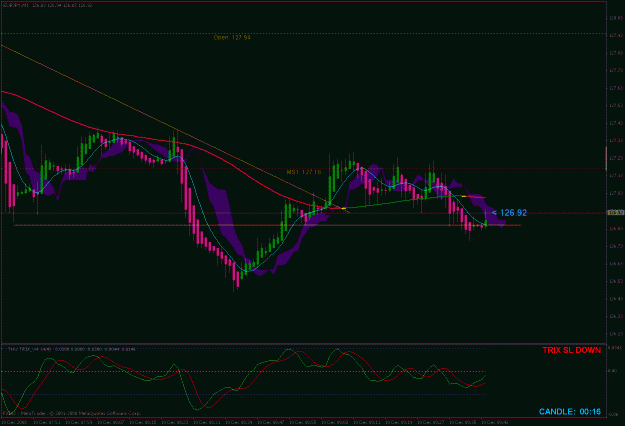This screenshot has height=426, width=625.
Task: Select the "Open: 127.94" level label
Action: (x=232, y=37)
